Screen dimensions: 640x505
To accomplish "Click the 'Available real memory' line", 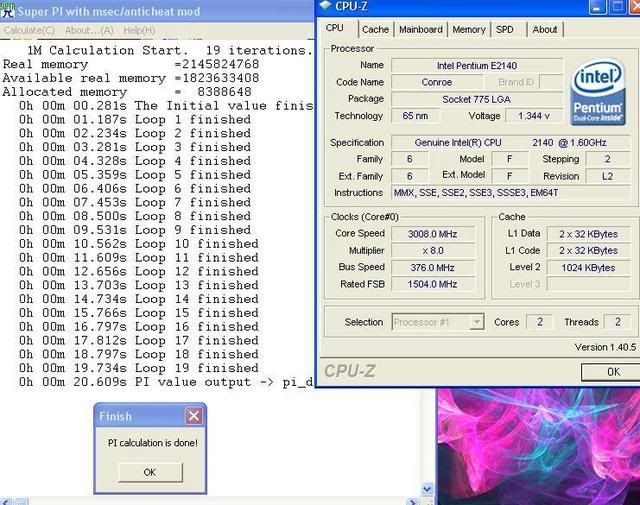I will [131, 78].
